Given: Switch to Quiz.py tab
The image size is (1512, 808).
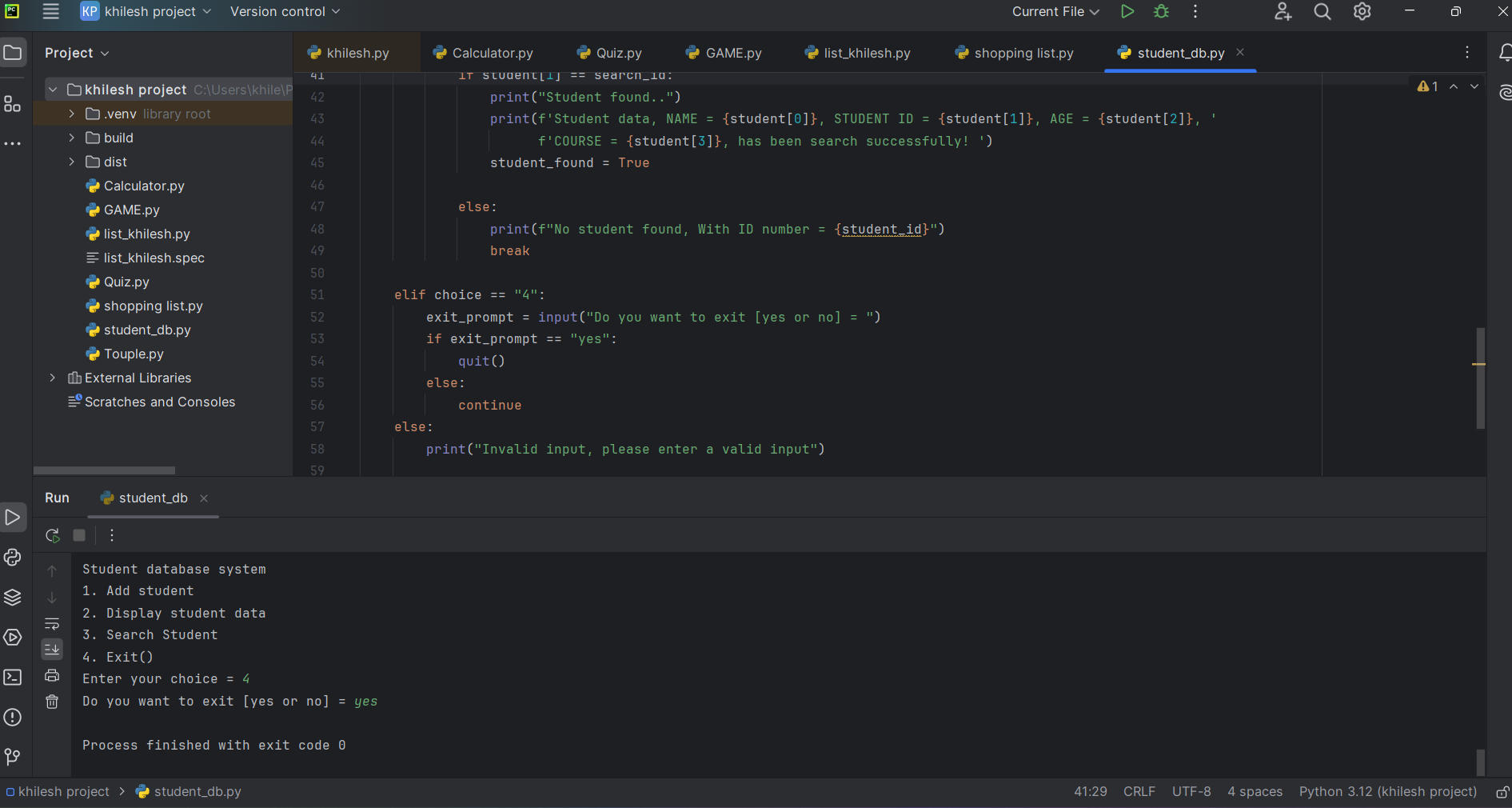Looking at the screenshot, I should [610, 53].
